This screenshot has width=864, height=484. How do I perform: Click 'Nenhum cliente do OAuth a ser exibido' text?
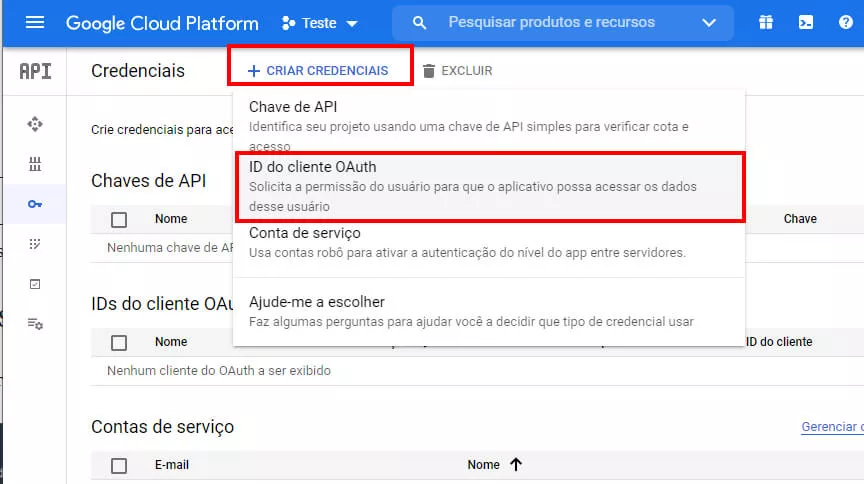219,370
